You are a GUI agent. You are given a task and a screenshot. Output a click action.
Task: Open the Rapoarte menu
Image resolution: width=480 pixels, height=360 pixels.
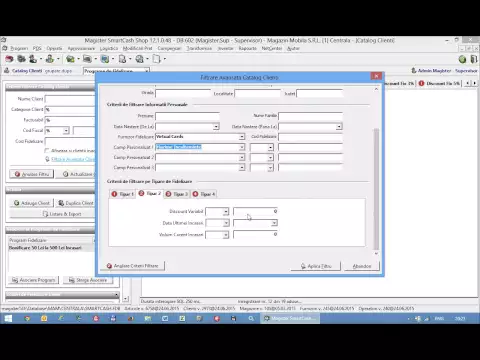(247, 48)
